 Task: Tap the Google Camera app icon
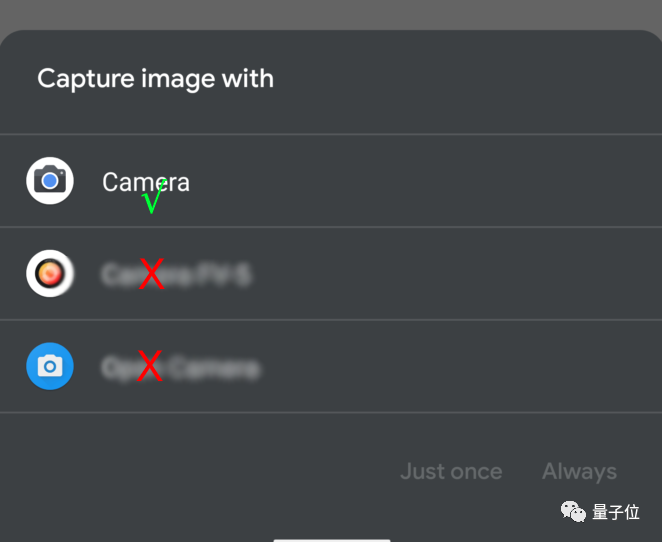click(50, 181)
